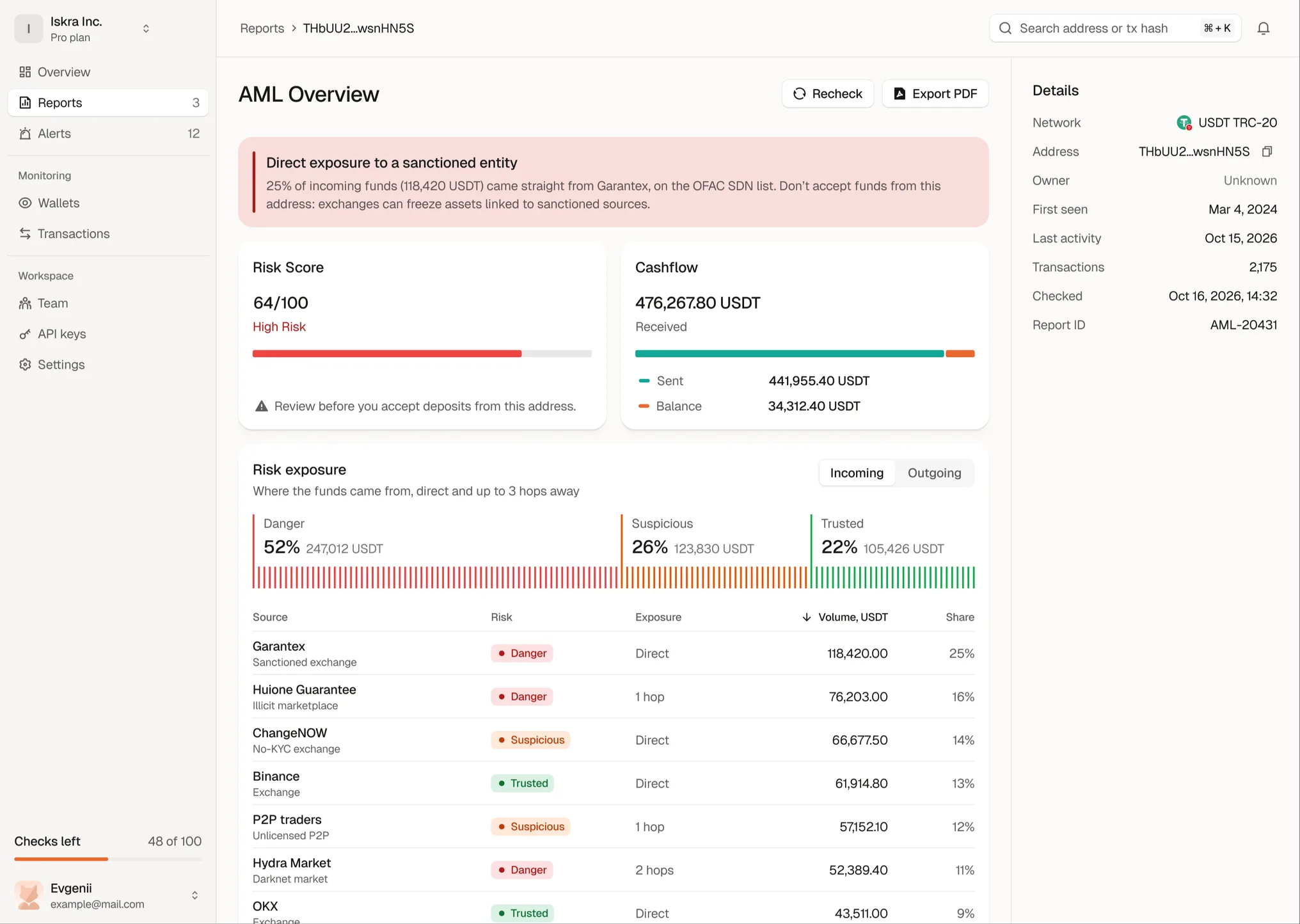Click the Trusted 22% exposure segment

892,551
